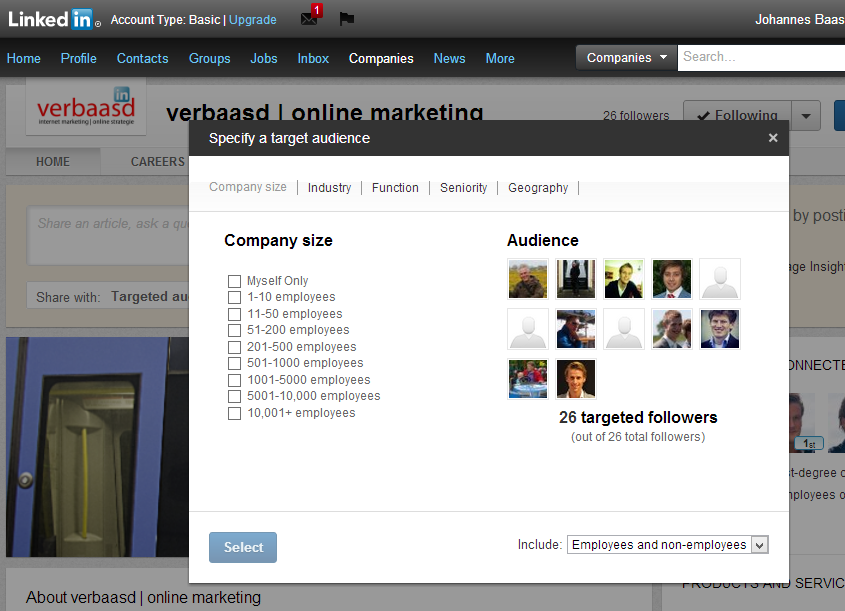
Task: Open the Seniority tab
Action: [463, 188]
